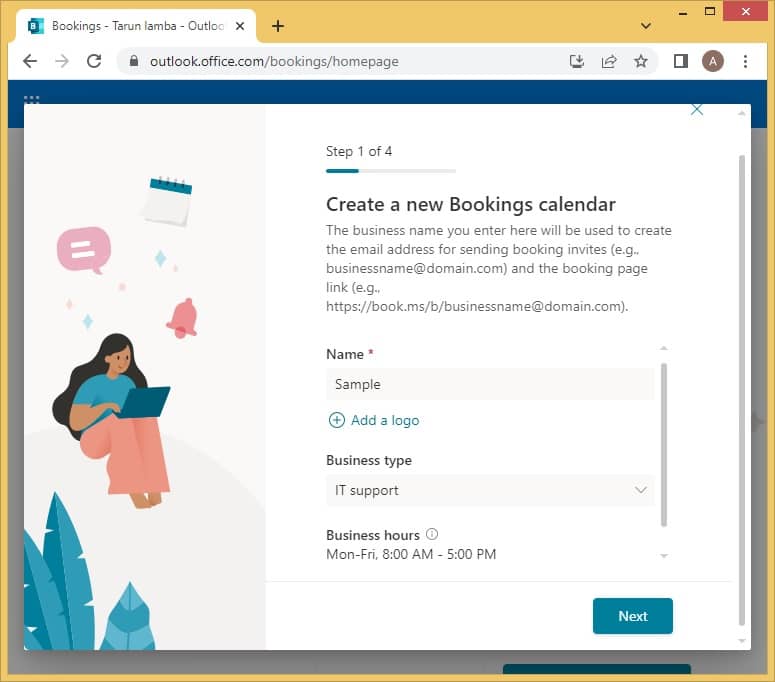This screenshot has height=682, width=775.
Task: Close the Bookings browser tab
Action: click(x=240, y=26)
